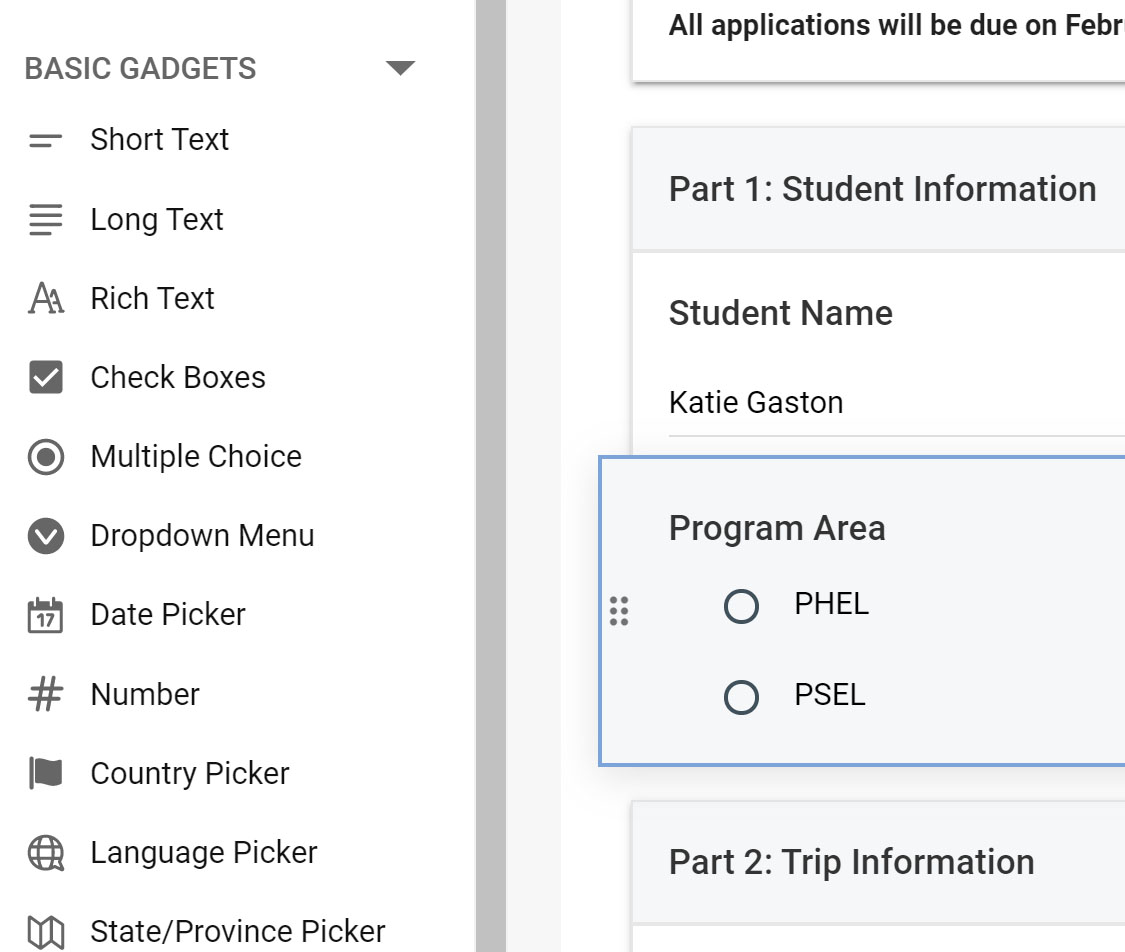Viewport: 1125px width, 952px height.
Task: Click the Language Picker globe icon
Action: [46, 853]
